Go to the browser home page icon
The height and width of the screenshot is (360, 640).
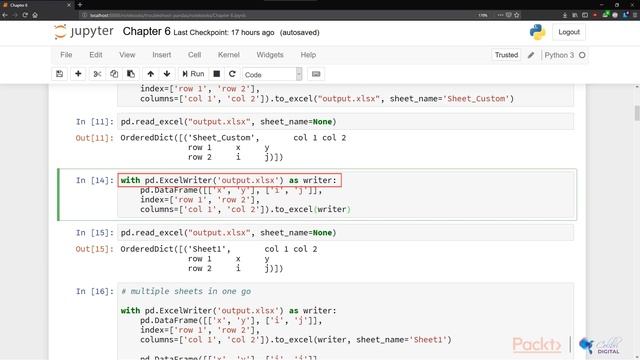pyautogui.click(x=35, y=15)
